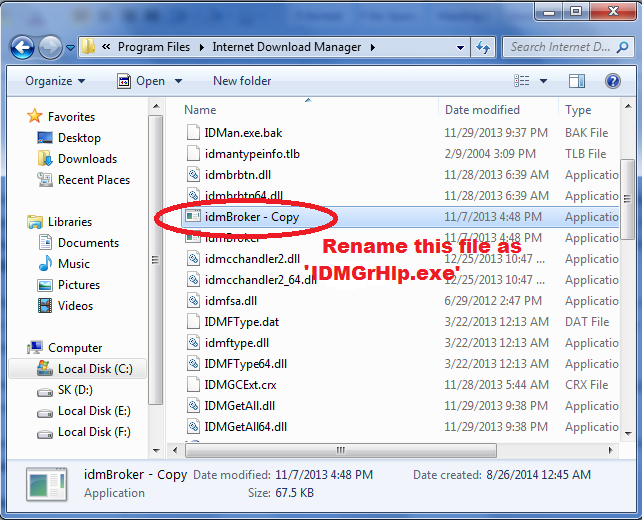Create a New folder
Image resolution: width=642 pixels, height=520 pixels.
click(242, 81)
